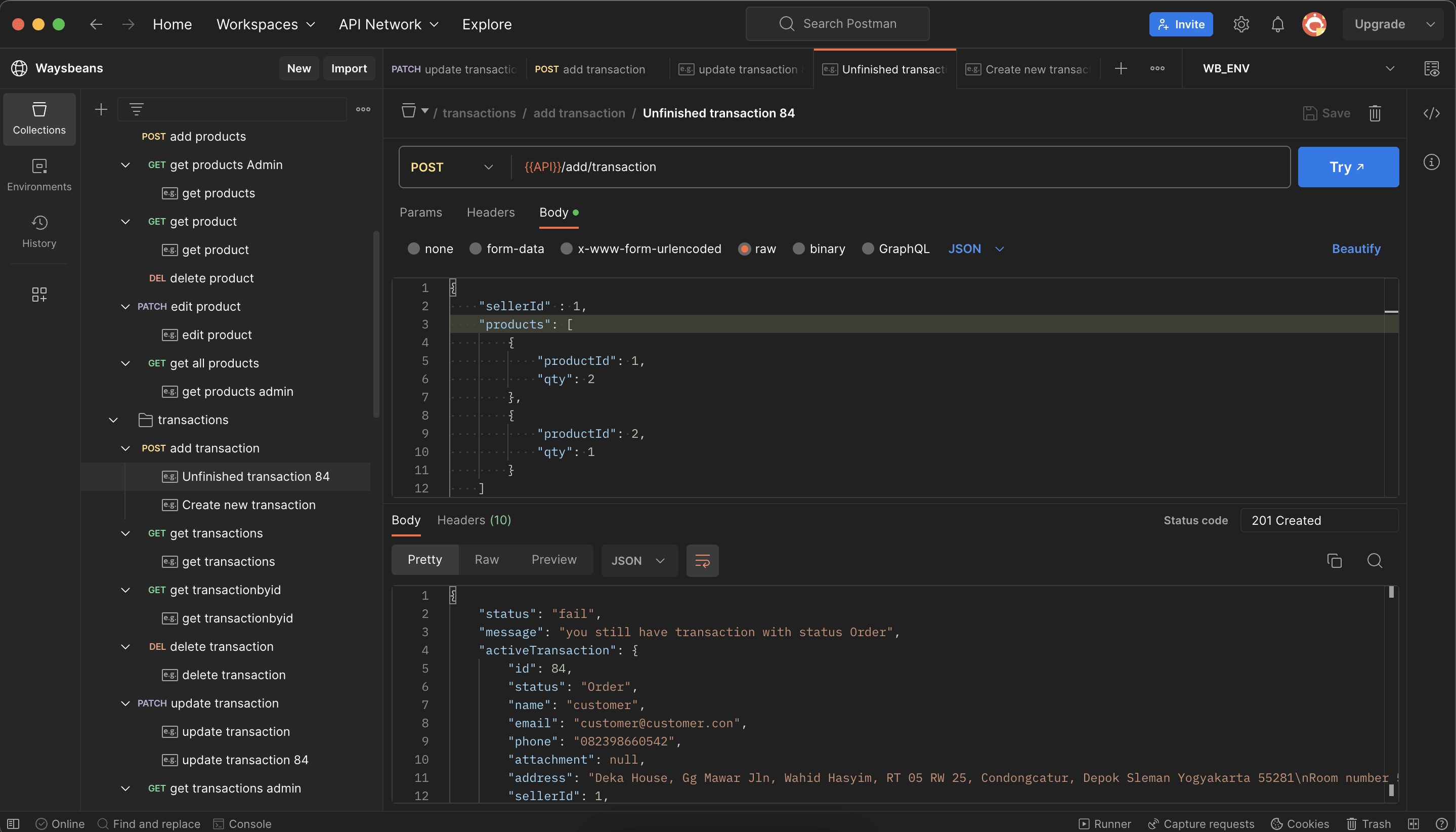Switch to the request Headers tab

[491, 212]
